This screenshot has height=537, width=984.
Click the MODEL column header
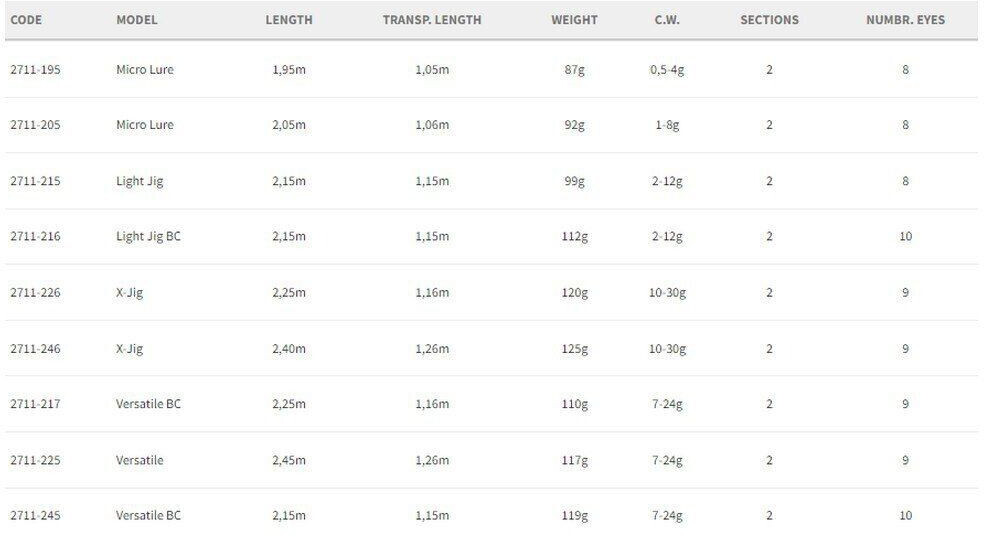click(137, 20)
